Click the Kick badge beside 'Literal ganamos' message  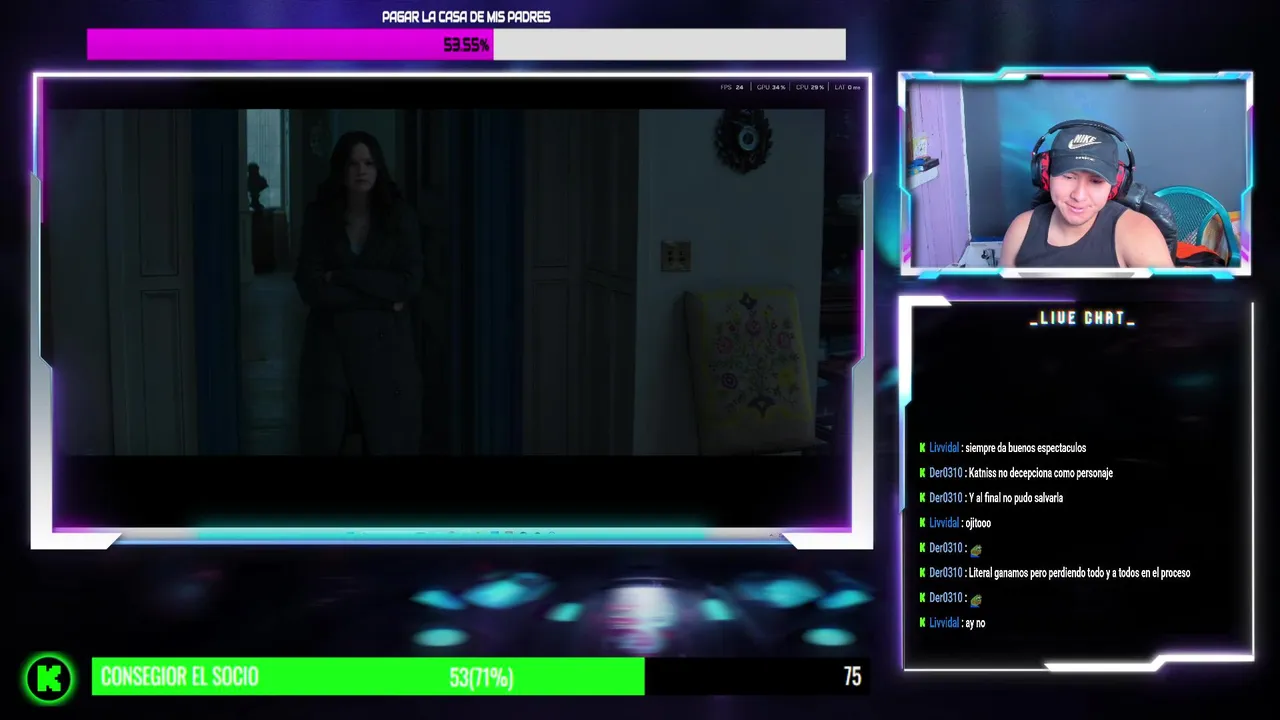922,573
